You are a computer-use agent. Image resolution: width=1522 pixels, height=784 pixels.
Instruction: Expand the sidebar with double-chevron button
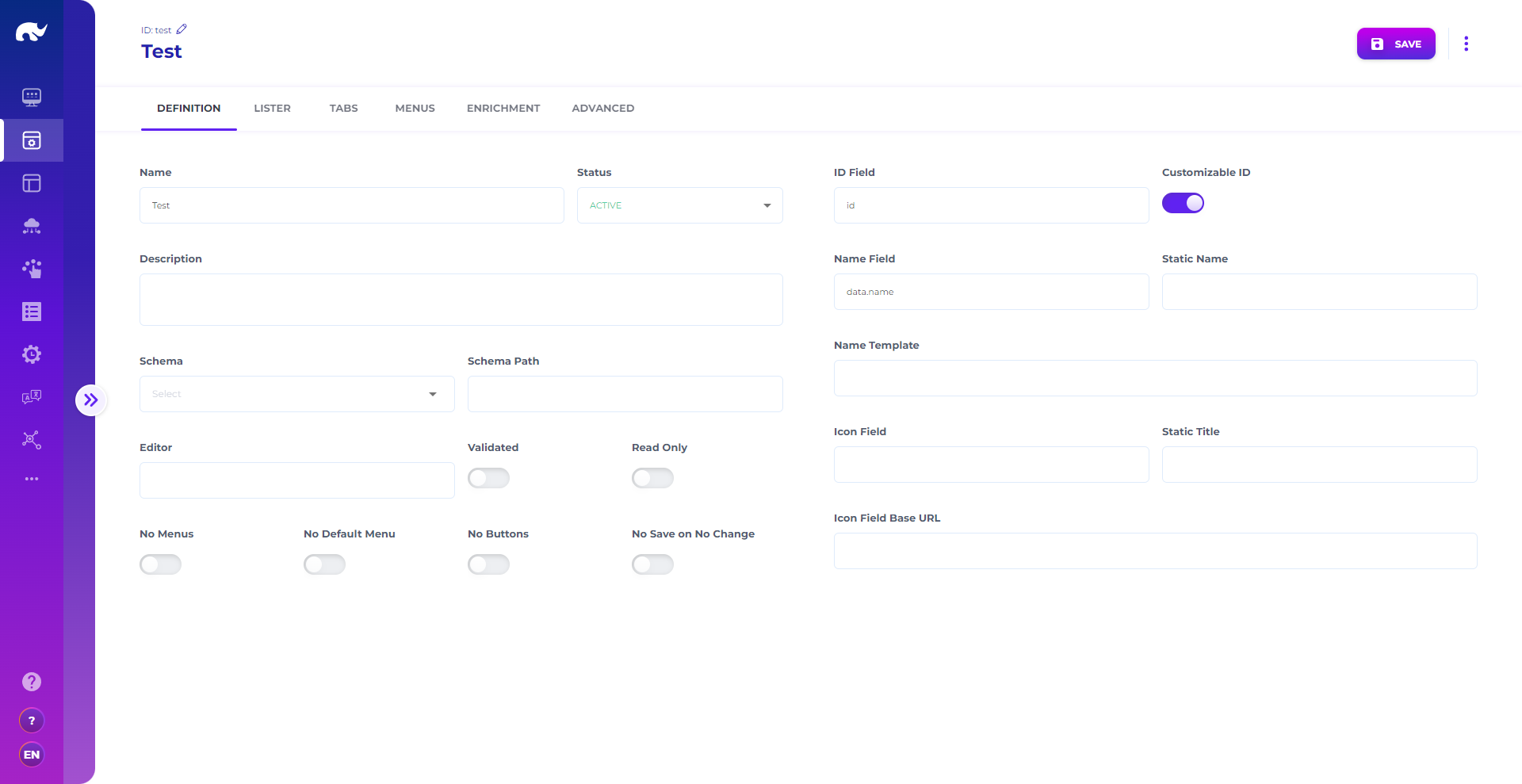coord(91,400)
